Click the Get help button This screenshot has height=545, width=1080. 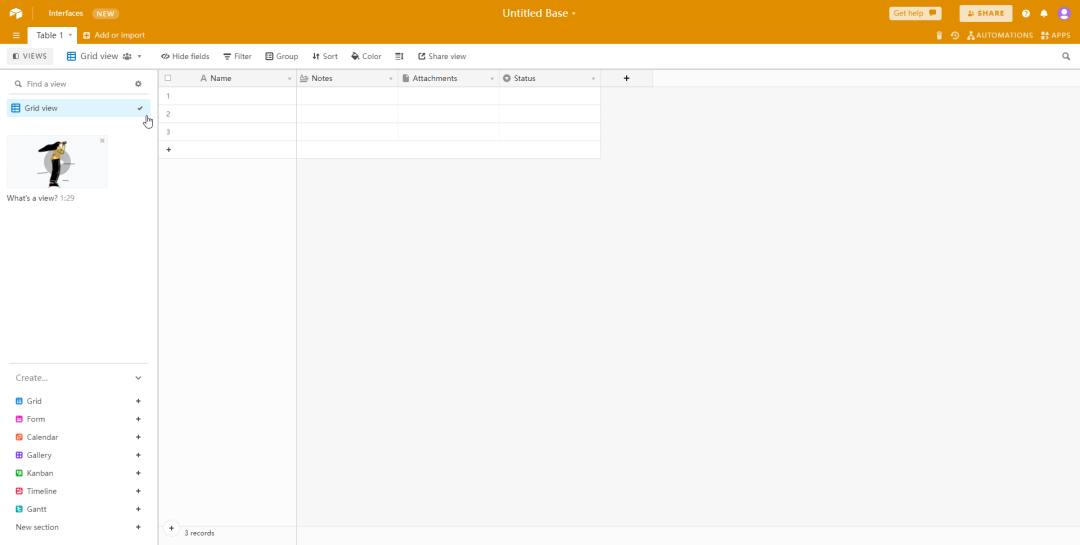click(x=915, y=13)
